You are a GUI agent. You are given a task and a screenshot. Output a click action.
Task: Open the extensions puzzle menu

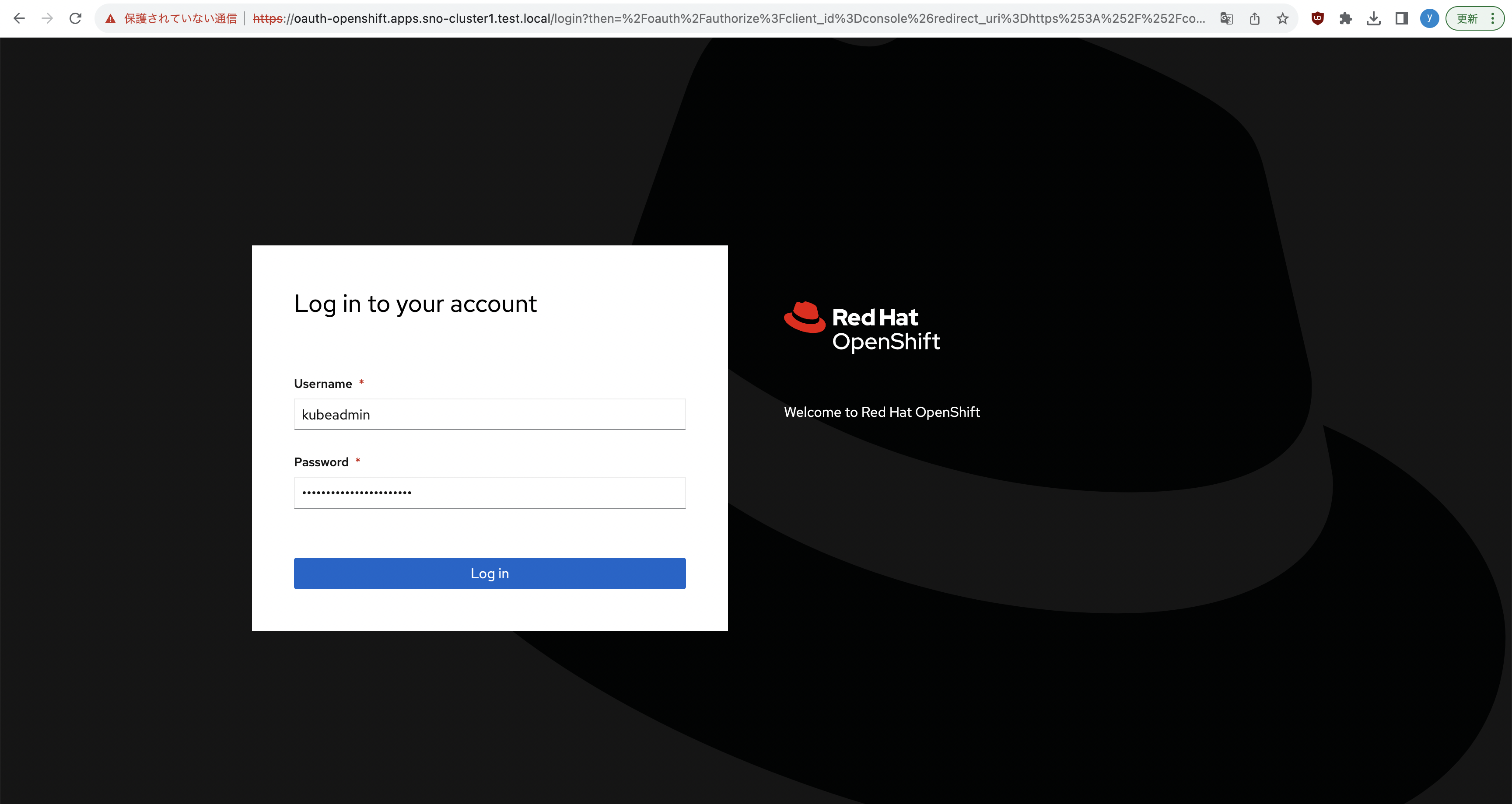point(1346,19)
